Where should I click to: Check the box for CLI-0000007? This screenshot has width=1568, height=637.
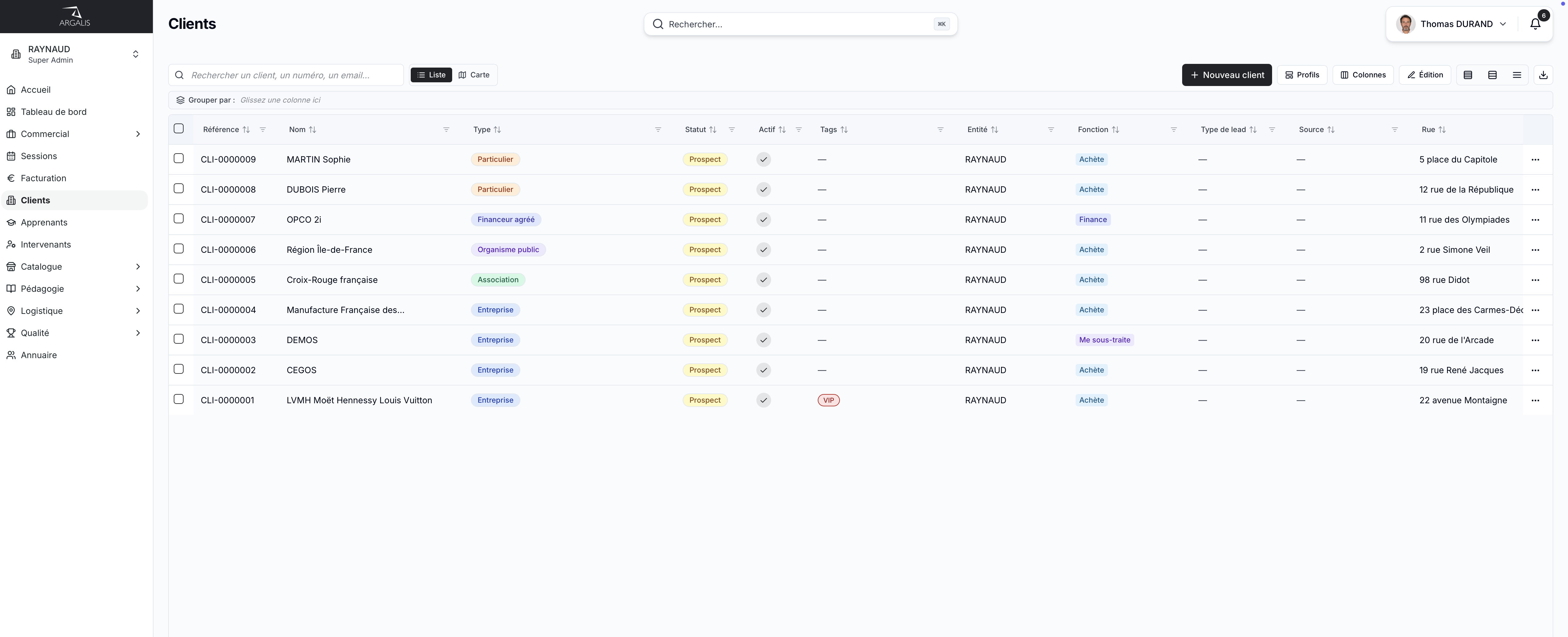click(x=178, y=219)
